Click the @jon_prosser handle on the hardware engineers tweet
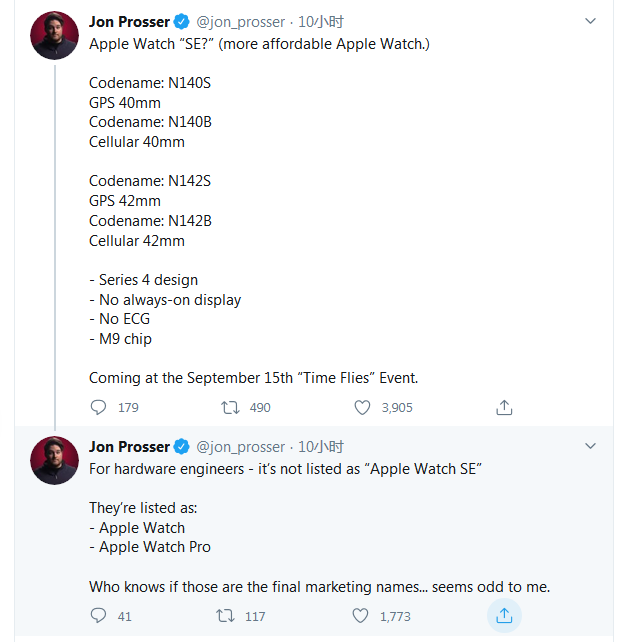The height and width of the screenshot is (642, 621). [240, 447]
